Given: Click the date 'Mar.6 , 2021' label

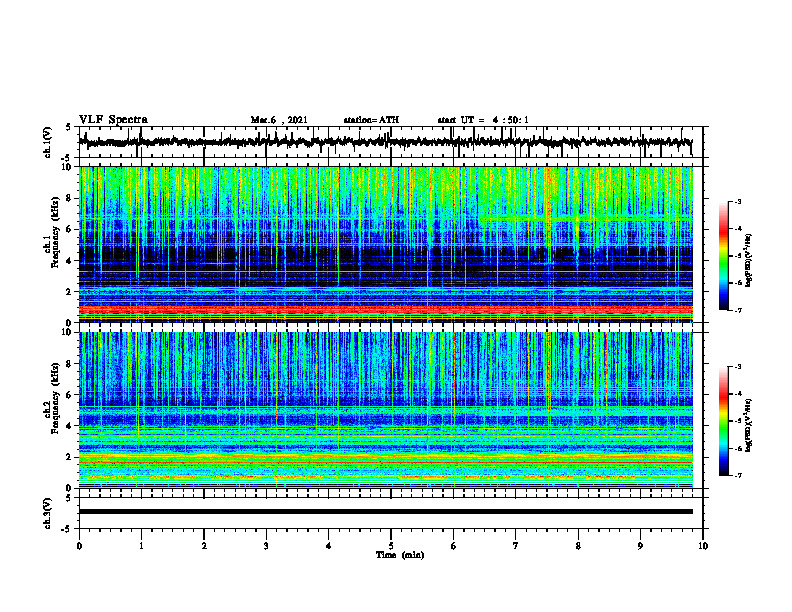Looking at the screenshot, I should pos(279,120).
